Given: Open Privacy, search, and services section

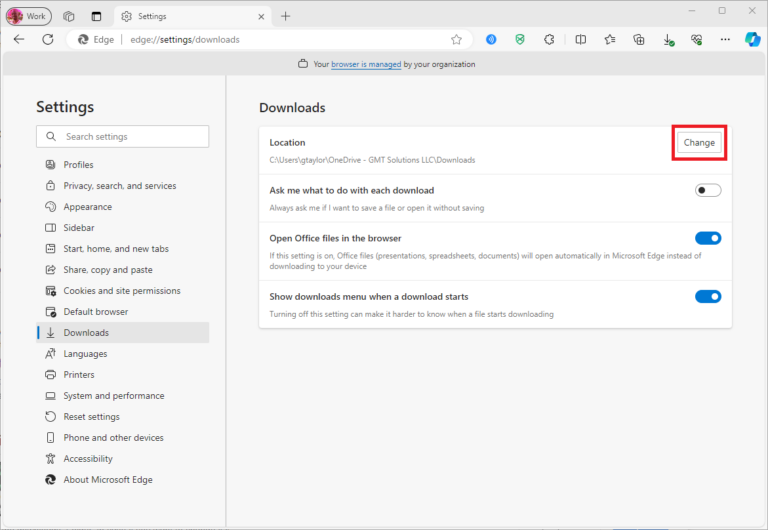Looking at the screenshot, I should 122,186.
